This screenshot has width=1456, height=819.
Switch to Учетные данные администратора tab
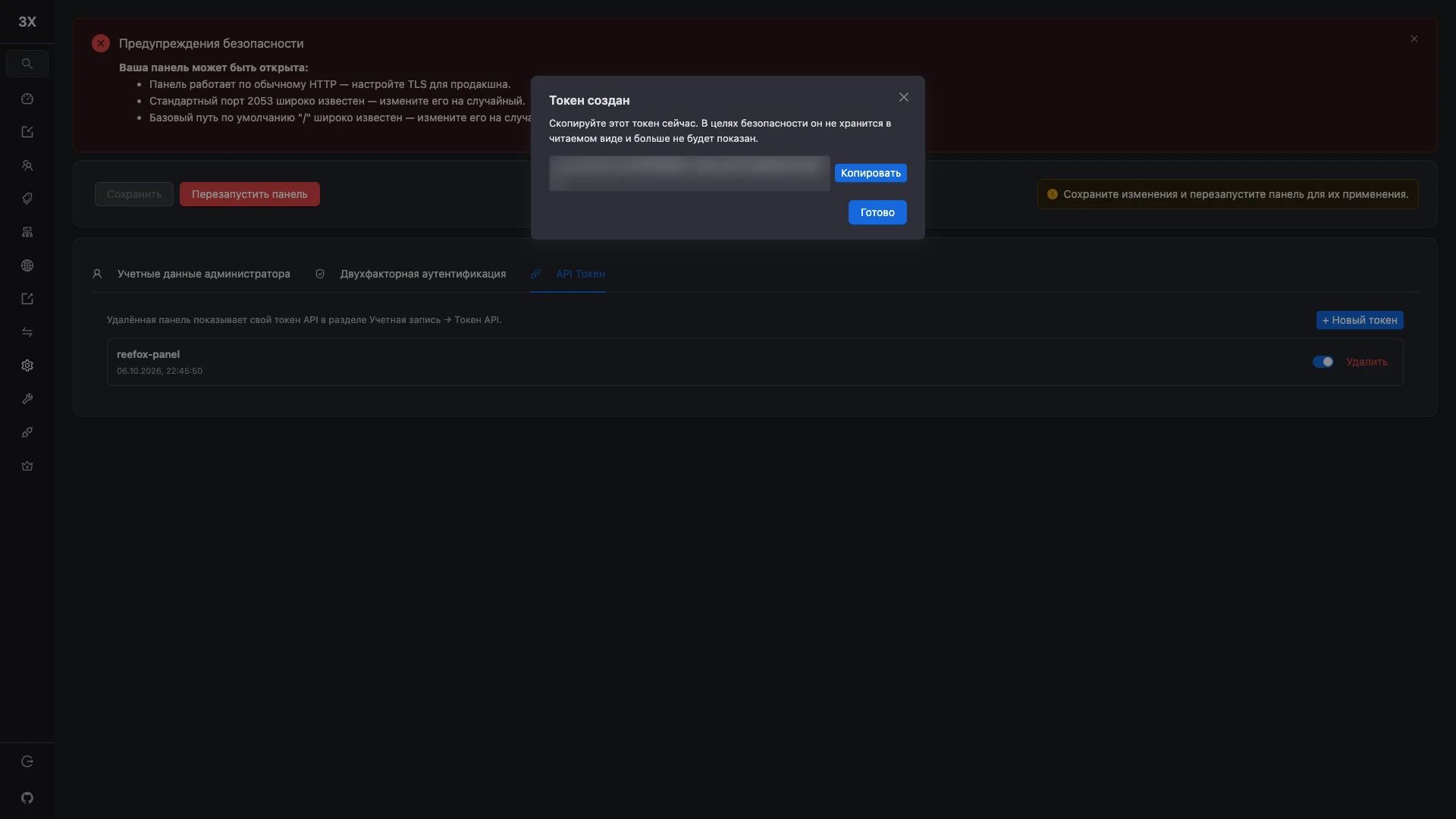(x=191, y=274)
